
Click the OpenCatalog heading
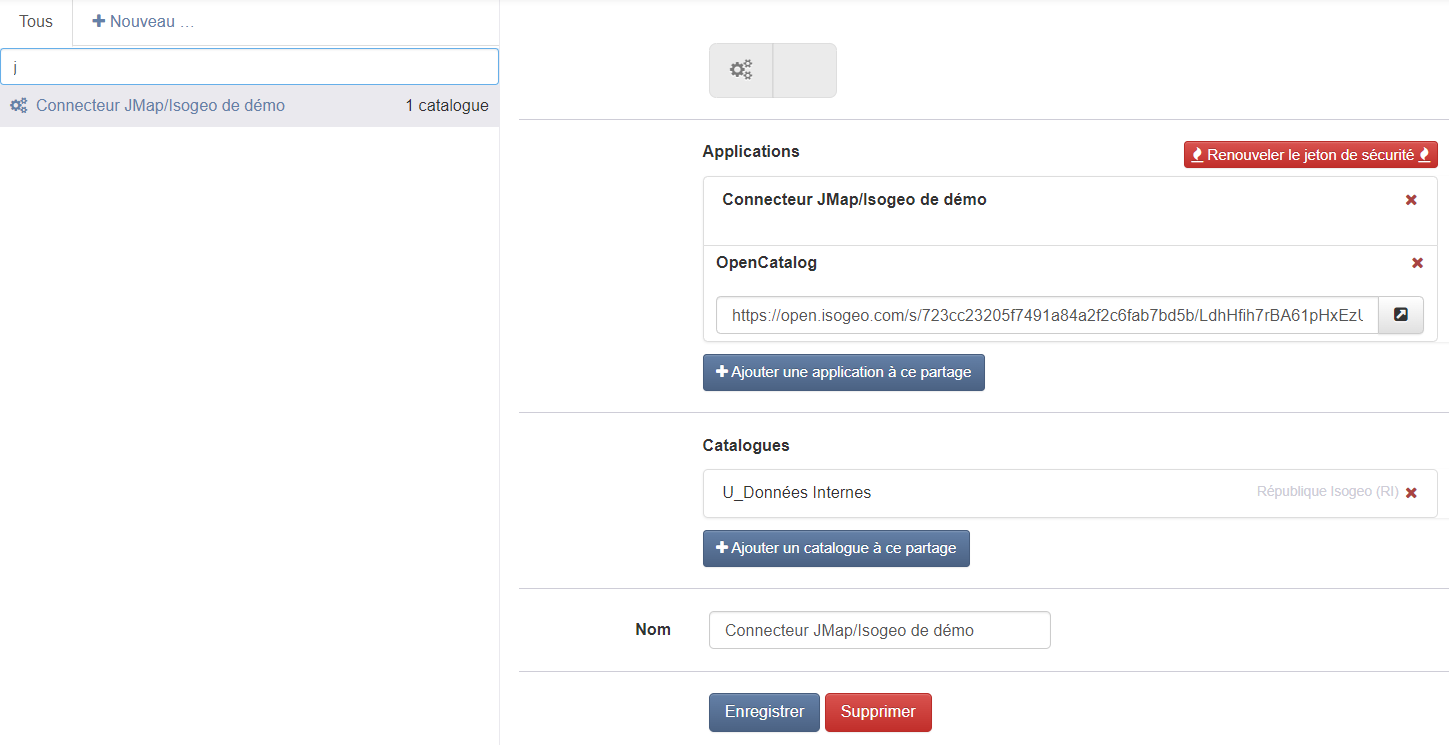(x=766, y=263)
